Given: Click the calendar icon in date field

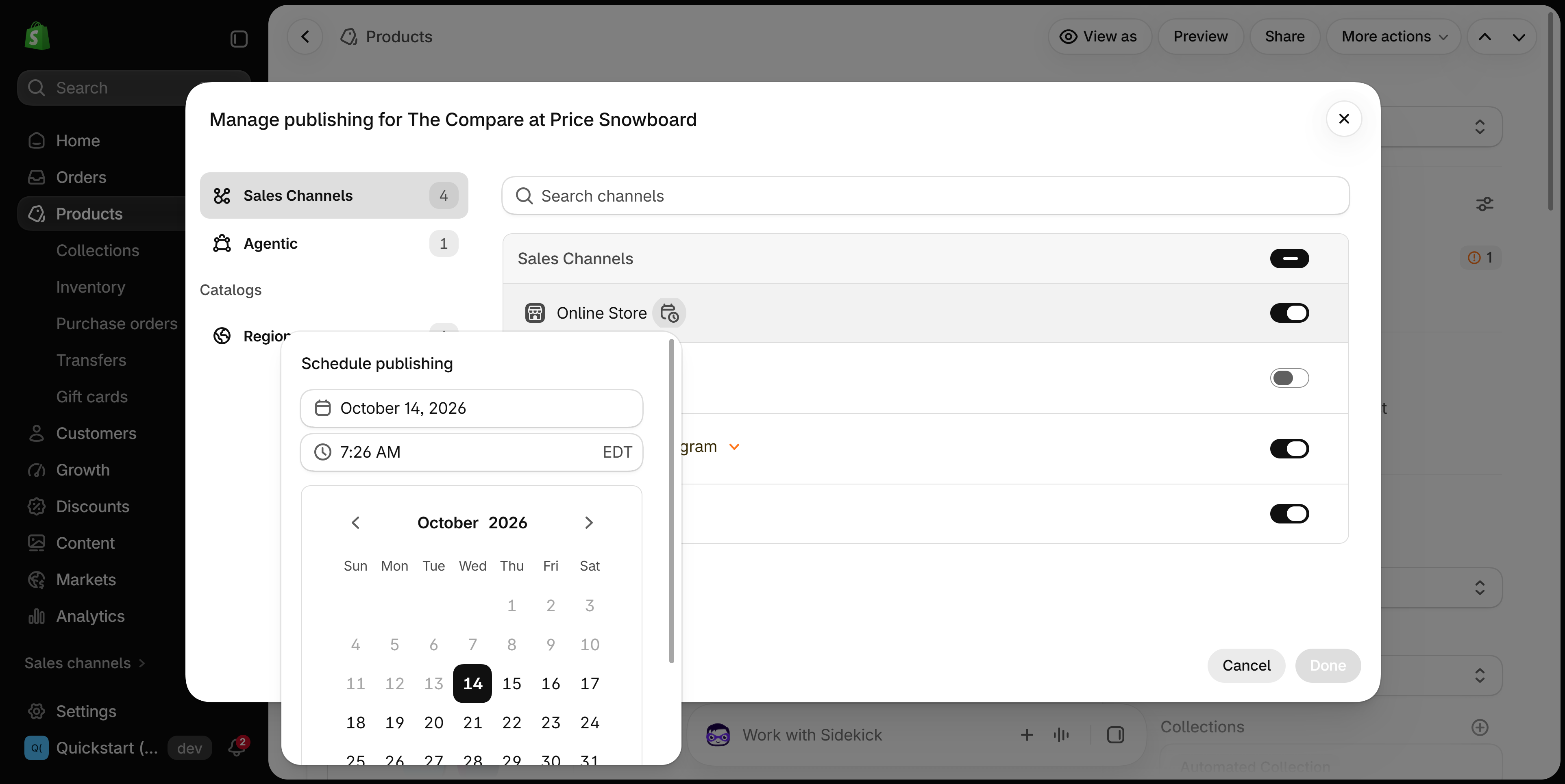Looking at the screenshot, I should (x=322, y=408).
